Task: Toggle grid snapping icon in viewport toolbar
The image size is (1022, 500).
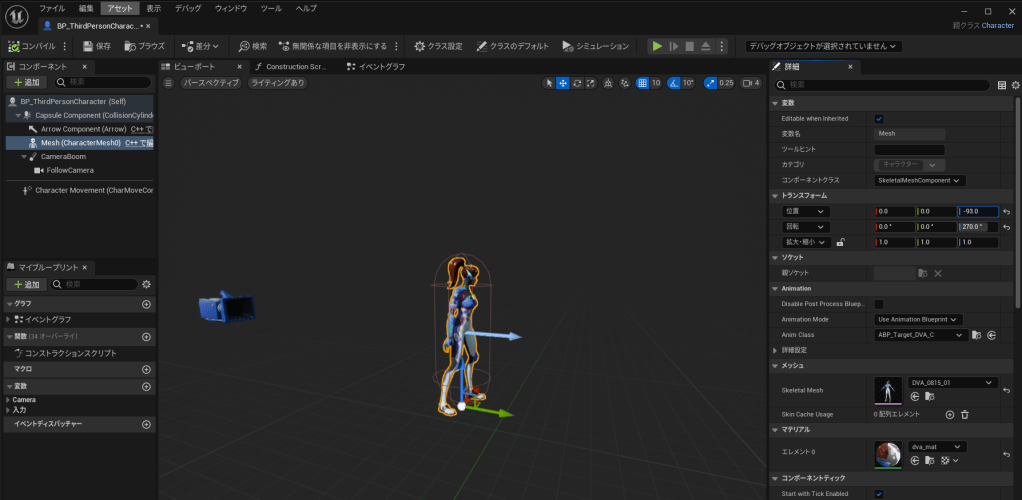Action: pos(642,83)
